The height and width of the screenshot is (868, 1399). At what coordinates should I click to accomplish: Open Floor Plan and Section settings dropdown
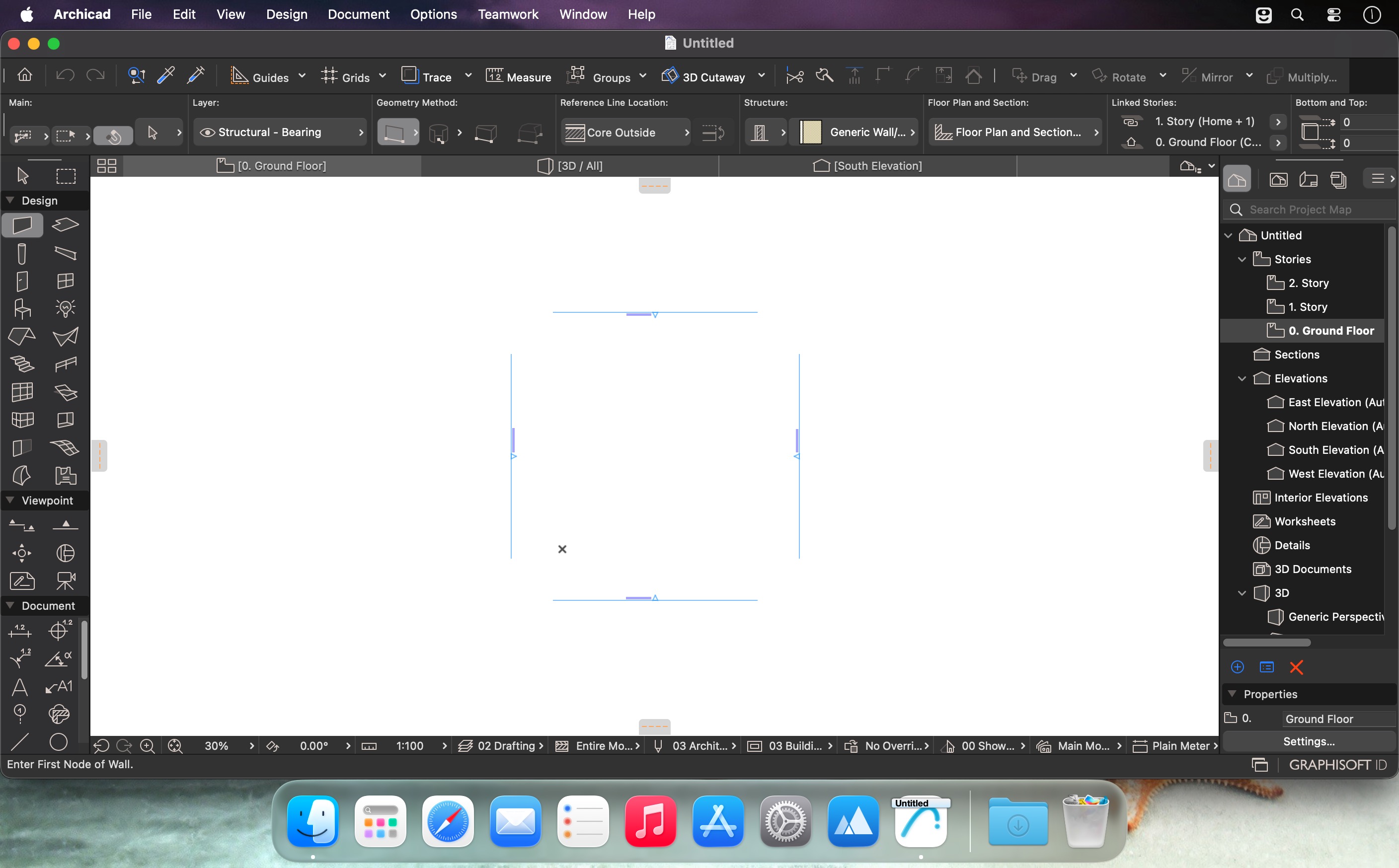click(x=1015, y=133)
